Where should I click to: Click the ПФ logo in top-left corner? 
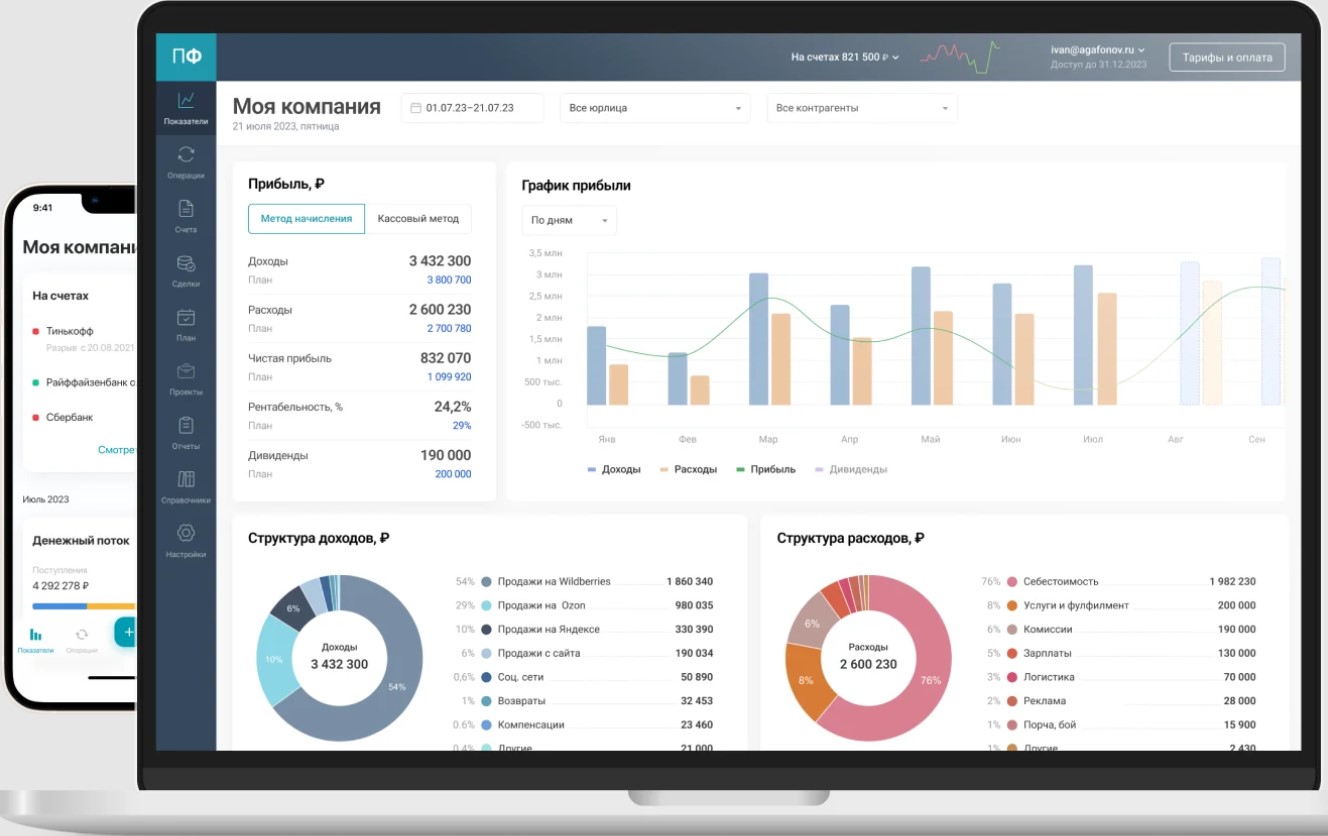[186, 57]
